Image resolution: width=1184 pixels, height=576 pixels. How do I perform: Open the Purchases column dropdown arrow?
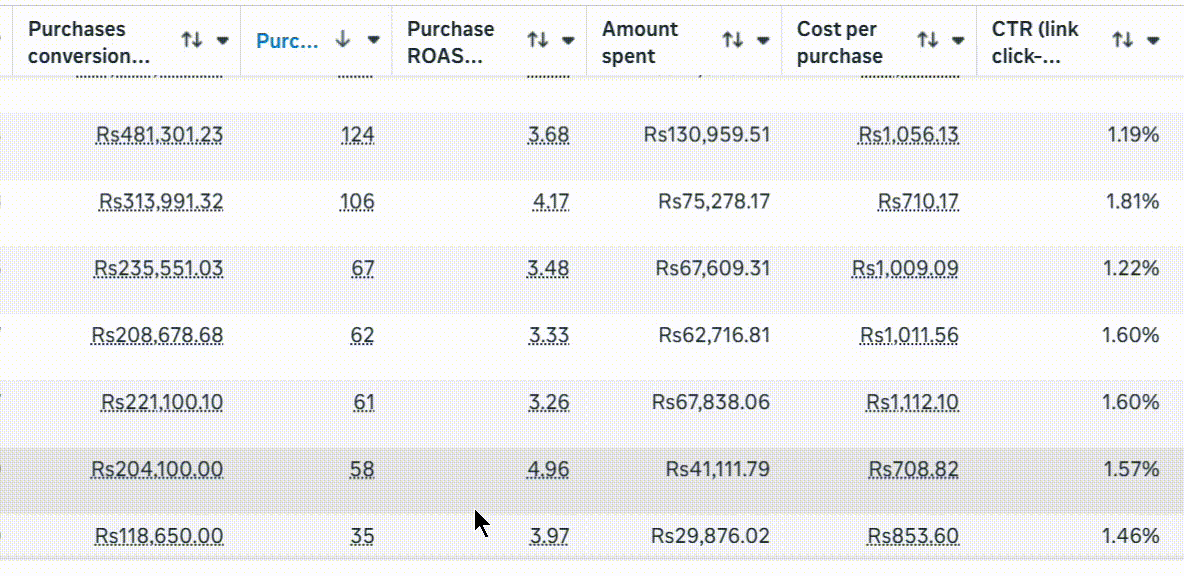coord(373,41)
